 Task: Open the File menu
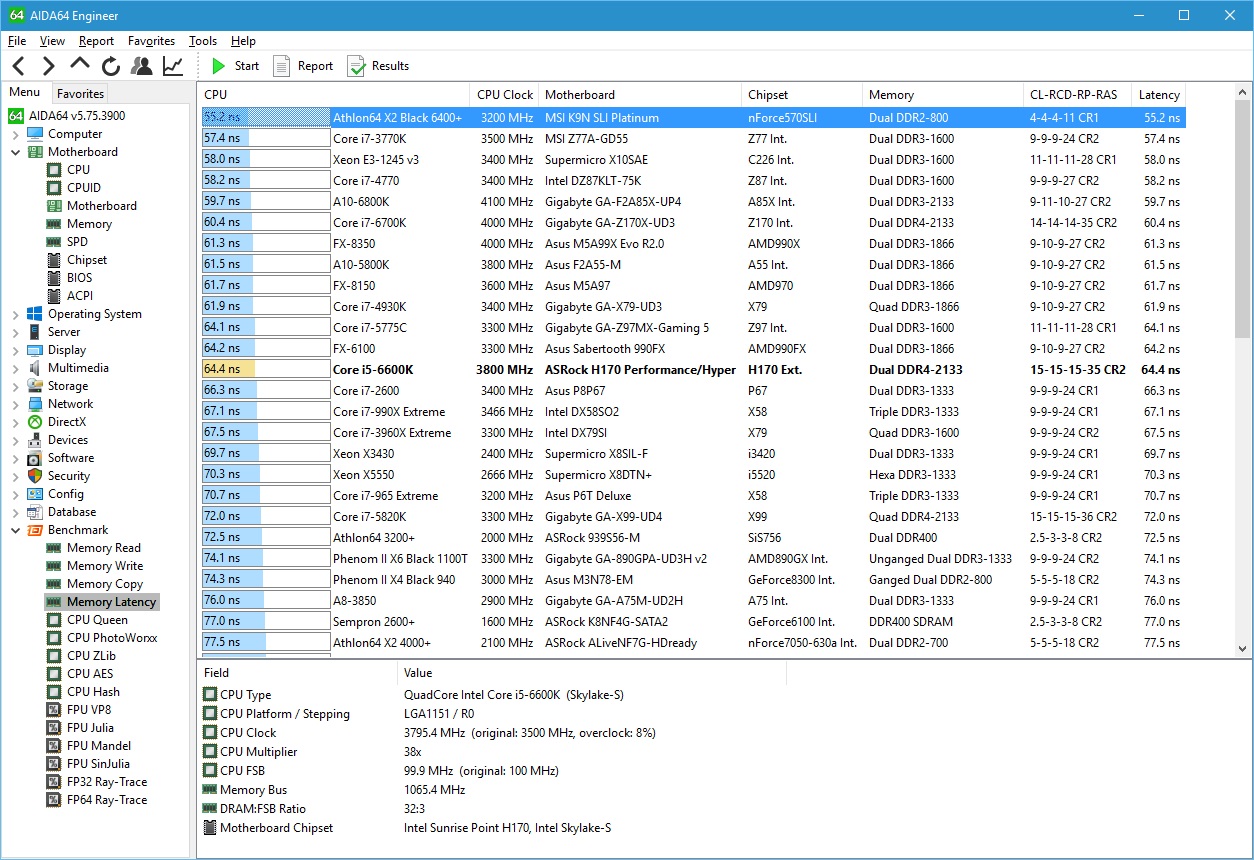pos(17,41)
